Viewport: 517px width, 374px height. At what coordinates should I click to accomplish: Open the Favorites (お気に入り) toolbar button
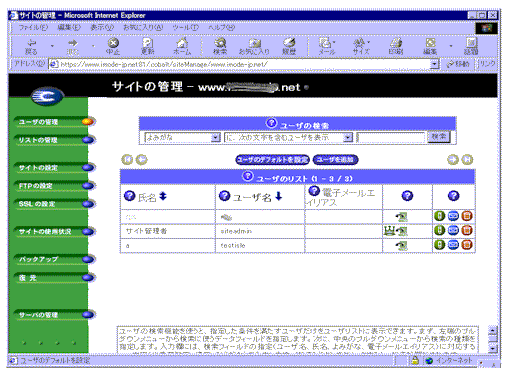point(254,47)
